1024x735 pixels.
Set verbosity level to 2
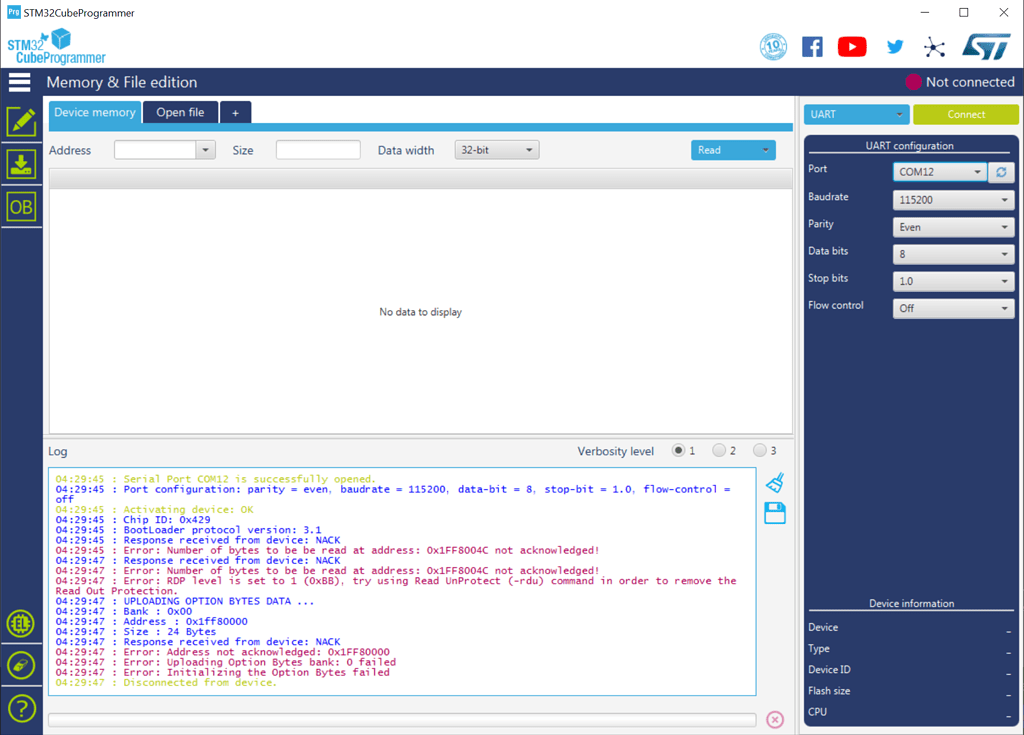click(719, 451)
